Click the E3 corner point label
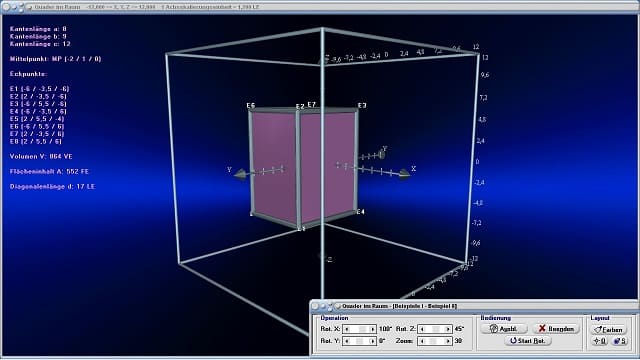Screen dimensions: 640x360 [362, 105]
